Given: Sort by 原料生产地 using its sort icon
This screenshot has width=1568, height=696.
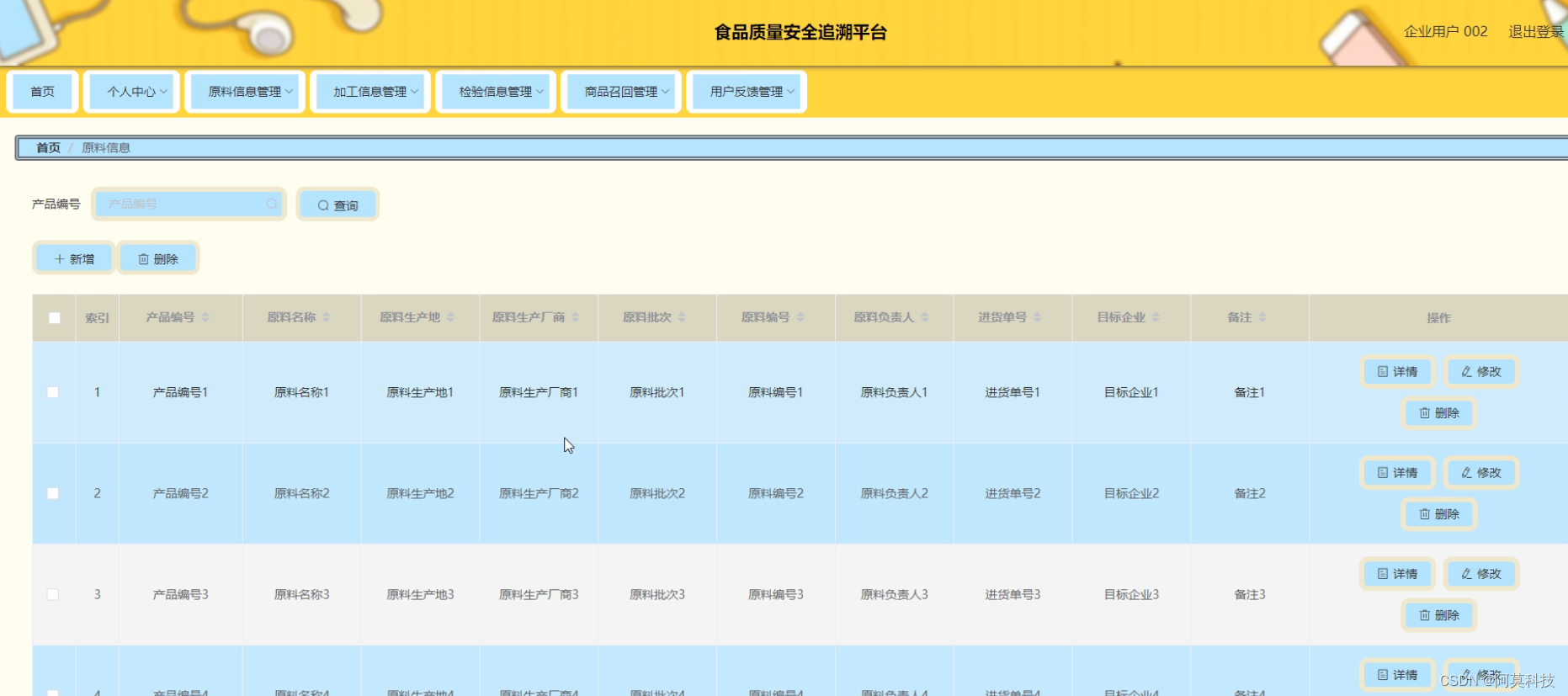Looking at the screenshot, I should click(450, 317).
